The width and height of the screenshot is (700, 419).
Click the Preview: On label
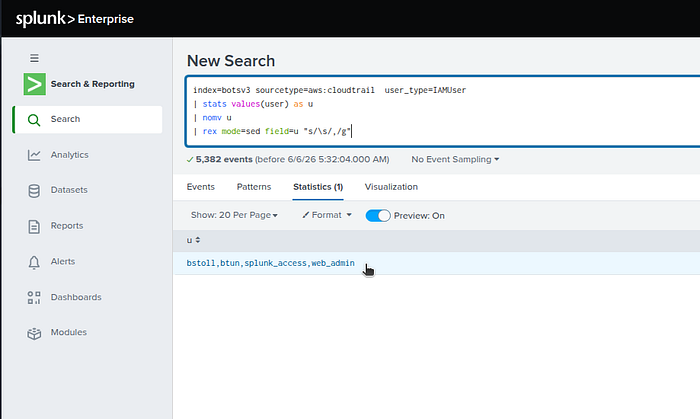419,216
